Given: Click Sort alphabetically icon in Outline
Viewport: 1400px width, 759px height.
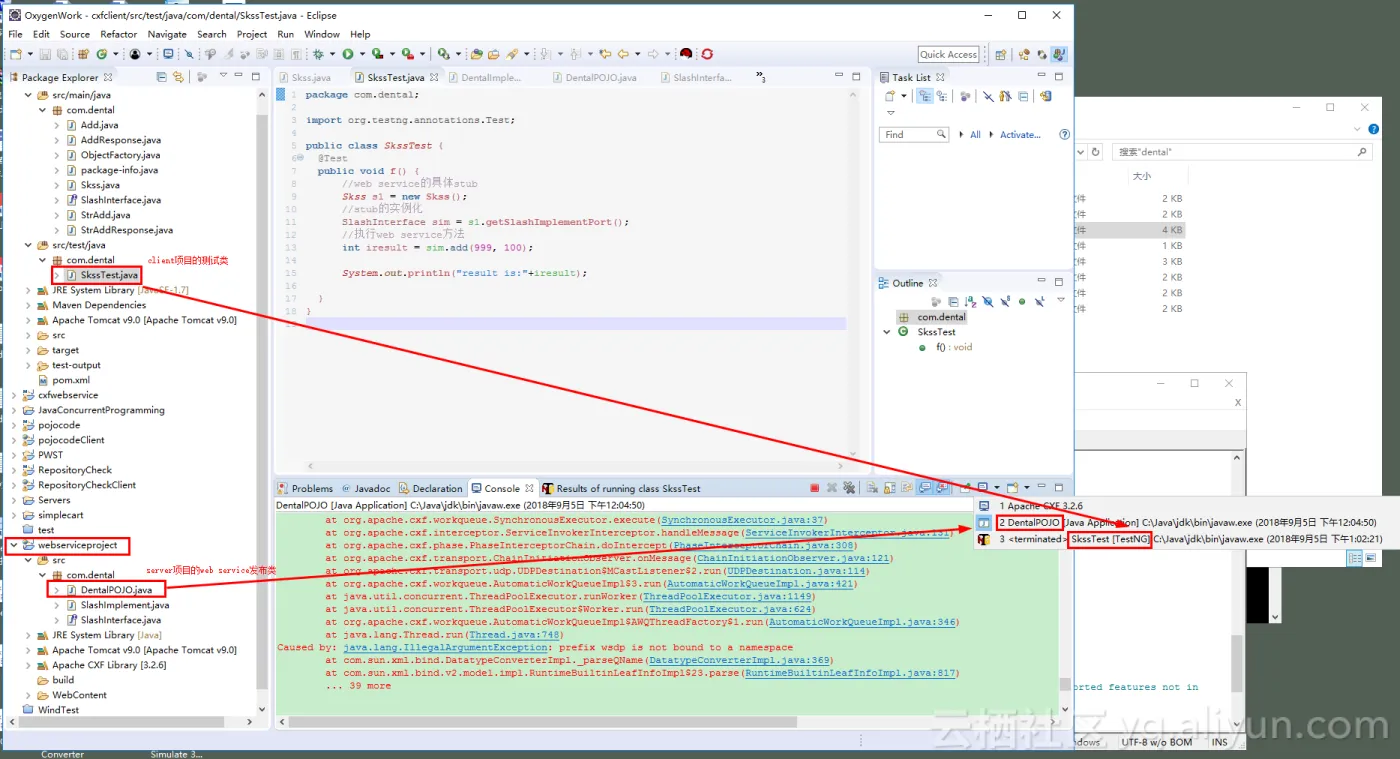Looking at the screenshot, I should (970, 301).
